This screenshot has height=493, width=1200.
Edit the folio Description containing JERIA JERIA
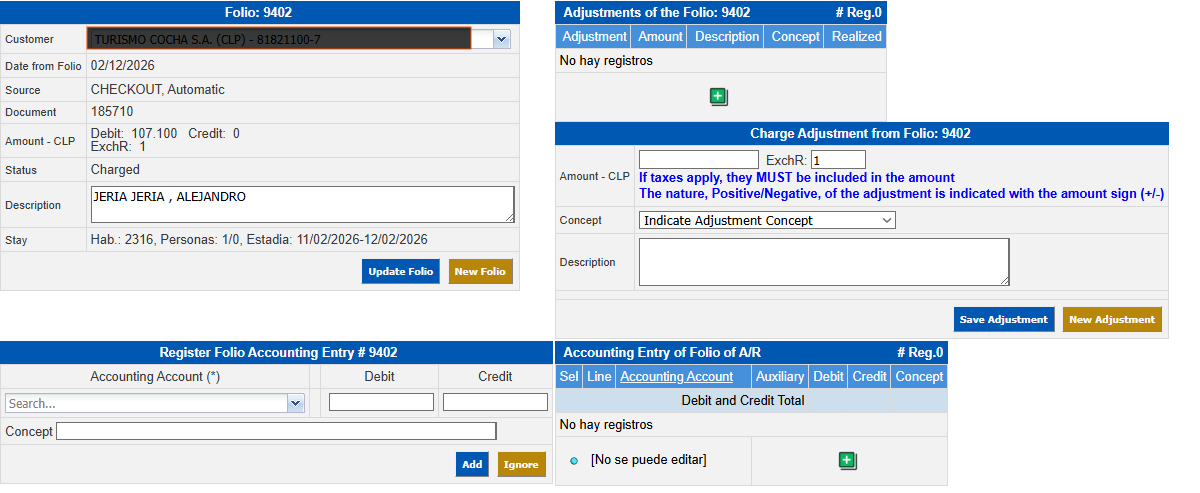pyautogui.click(x=302, y=204)
